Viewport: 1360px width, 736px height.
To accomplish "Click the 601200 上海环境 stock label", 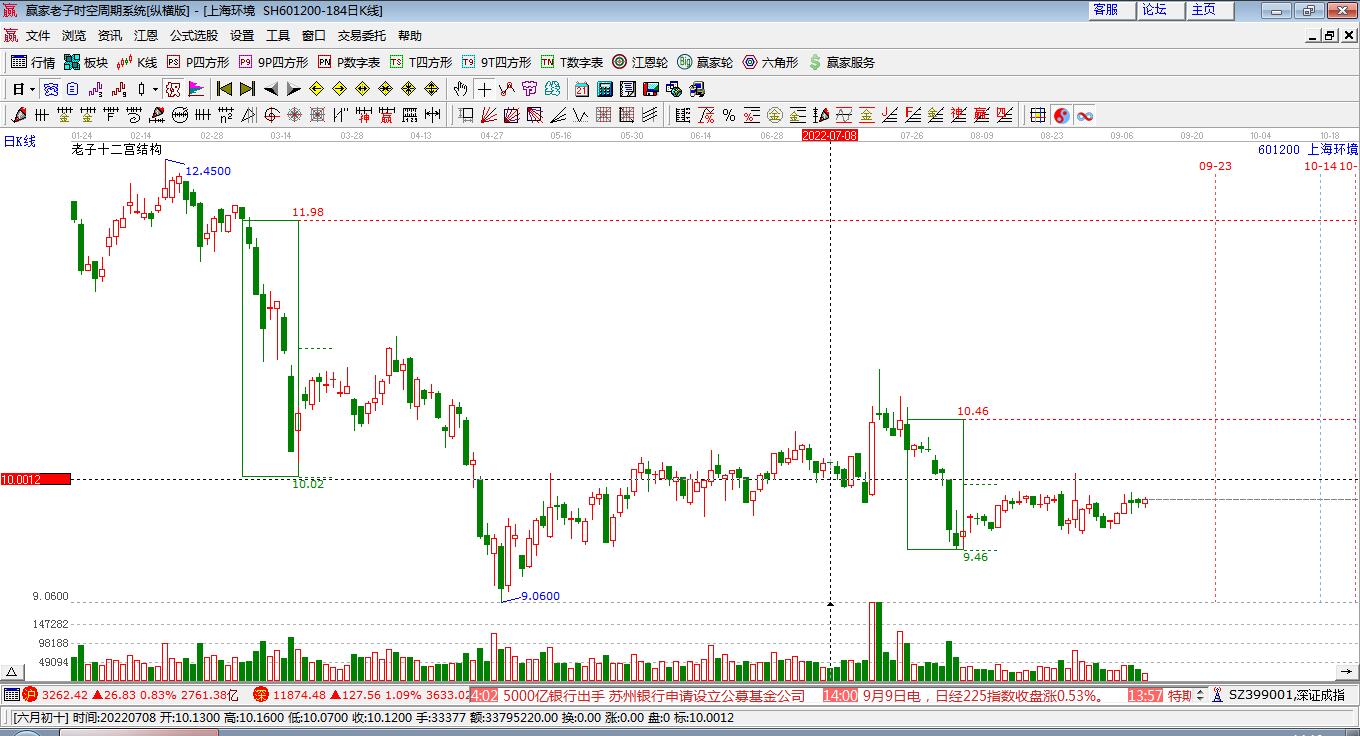I will (1307, 150).
